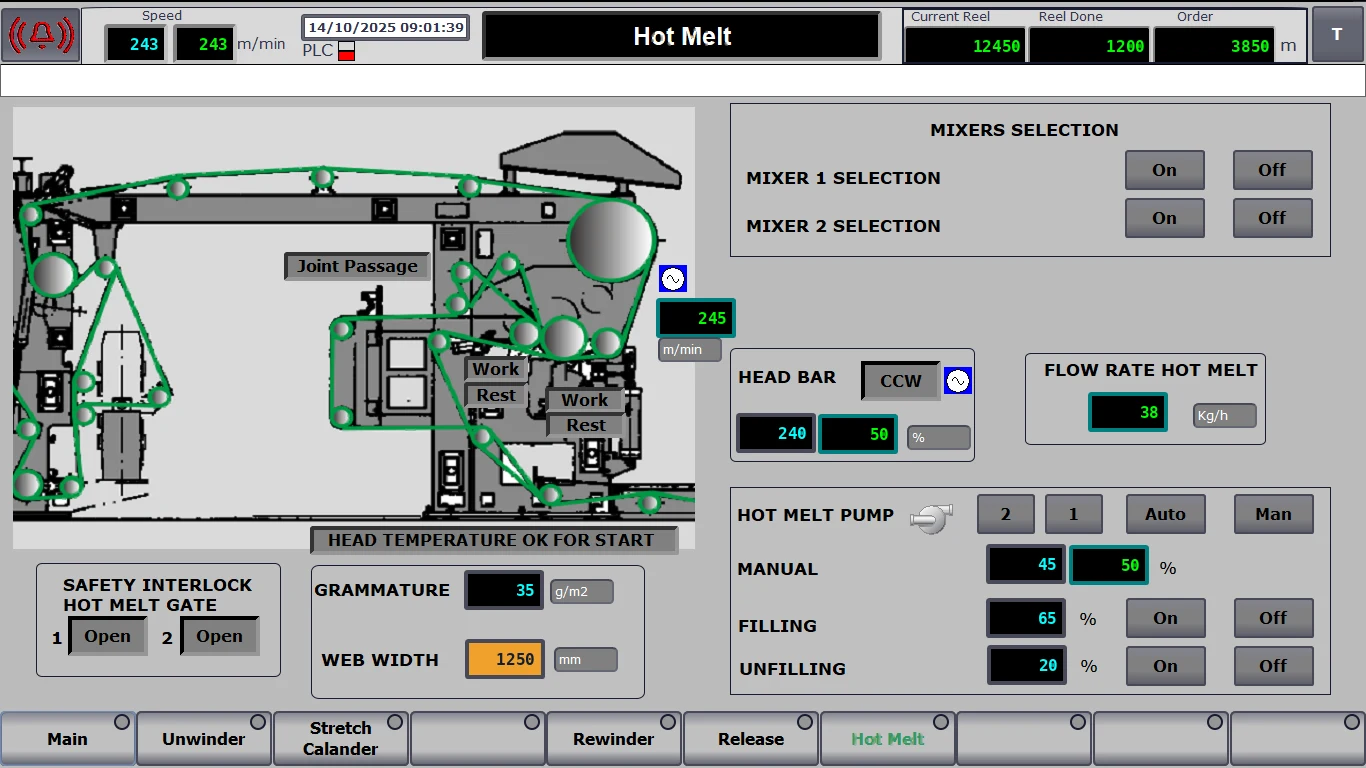1366x768 pixels.
Task: Click the Reel Done value 1200
Action: (1090, 45)
